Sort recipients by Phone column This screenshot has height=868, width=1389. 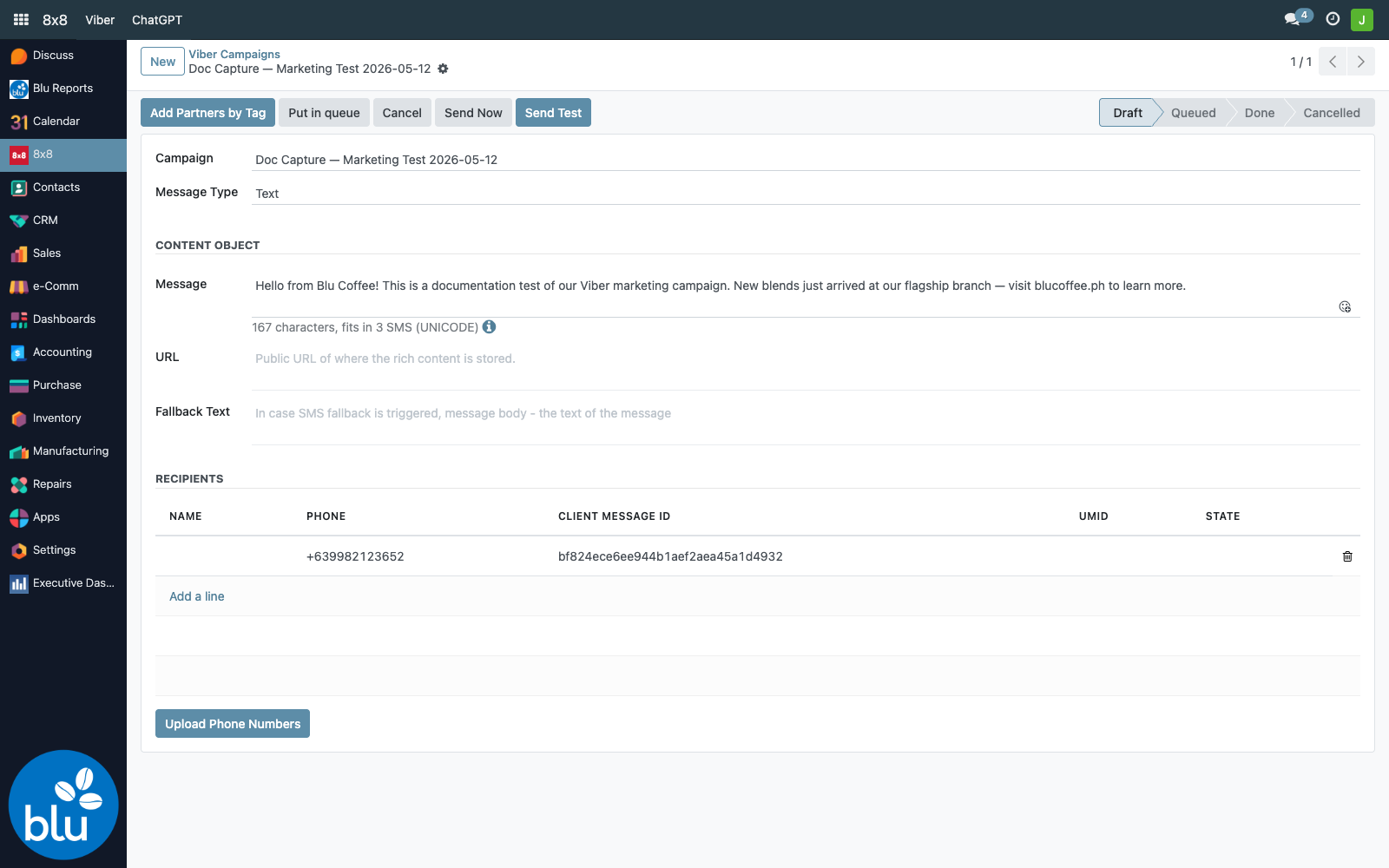[326, 516]
